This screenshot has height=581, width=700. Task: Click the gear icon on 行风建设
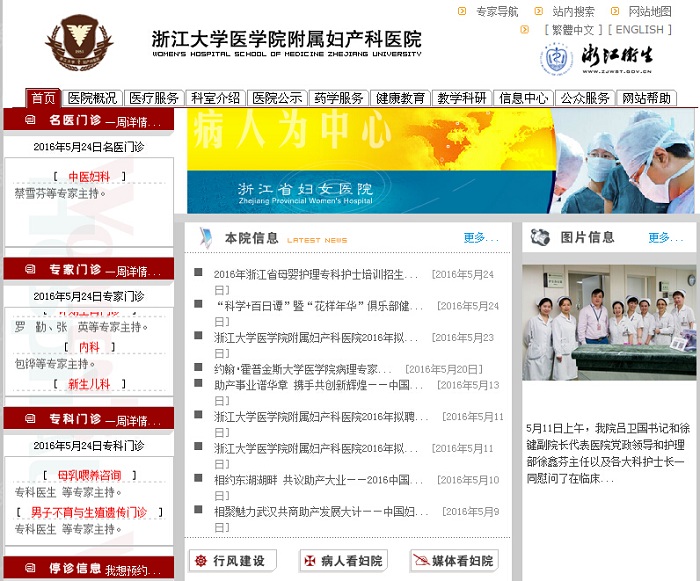click(x=201, y=560)
